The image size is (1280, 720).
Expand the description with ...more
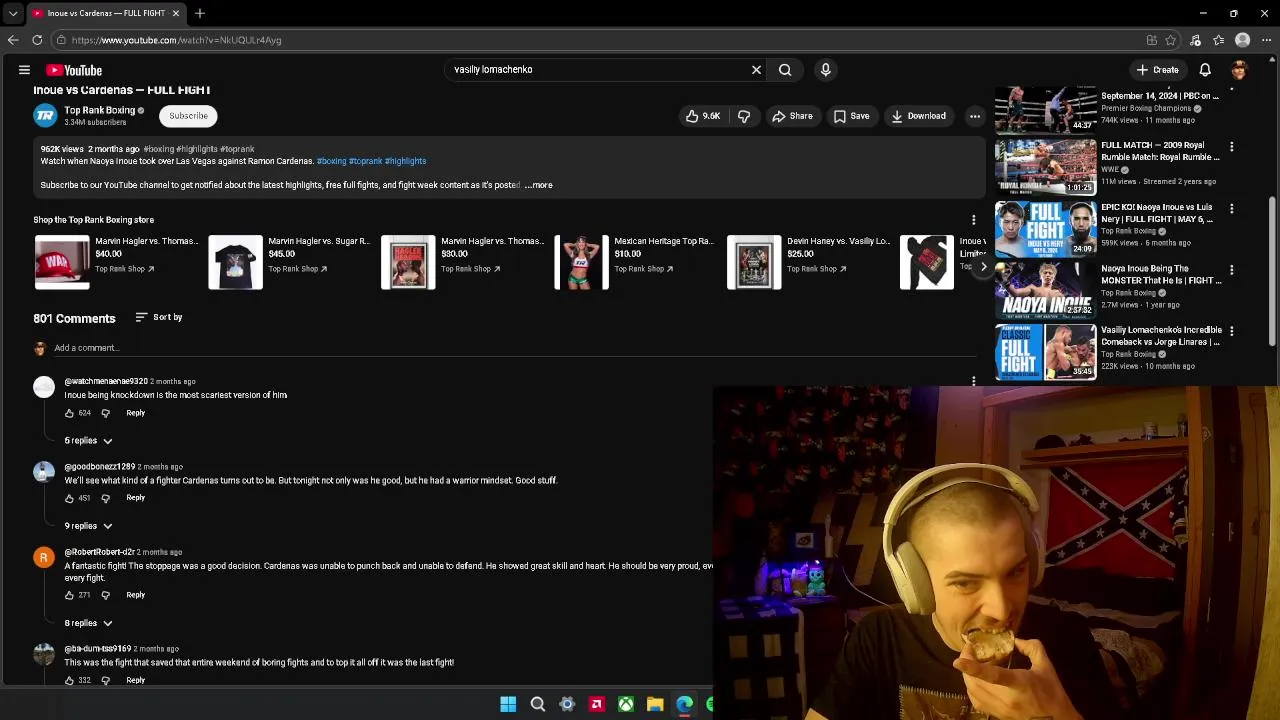click(539, 185)
